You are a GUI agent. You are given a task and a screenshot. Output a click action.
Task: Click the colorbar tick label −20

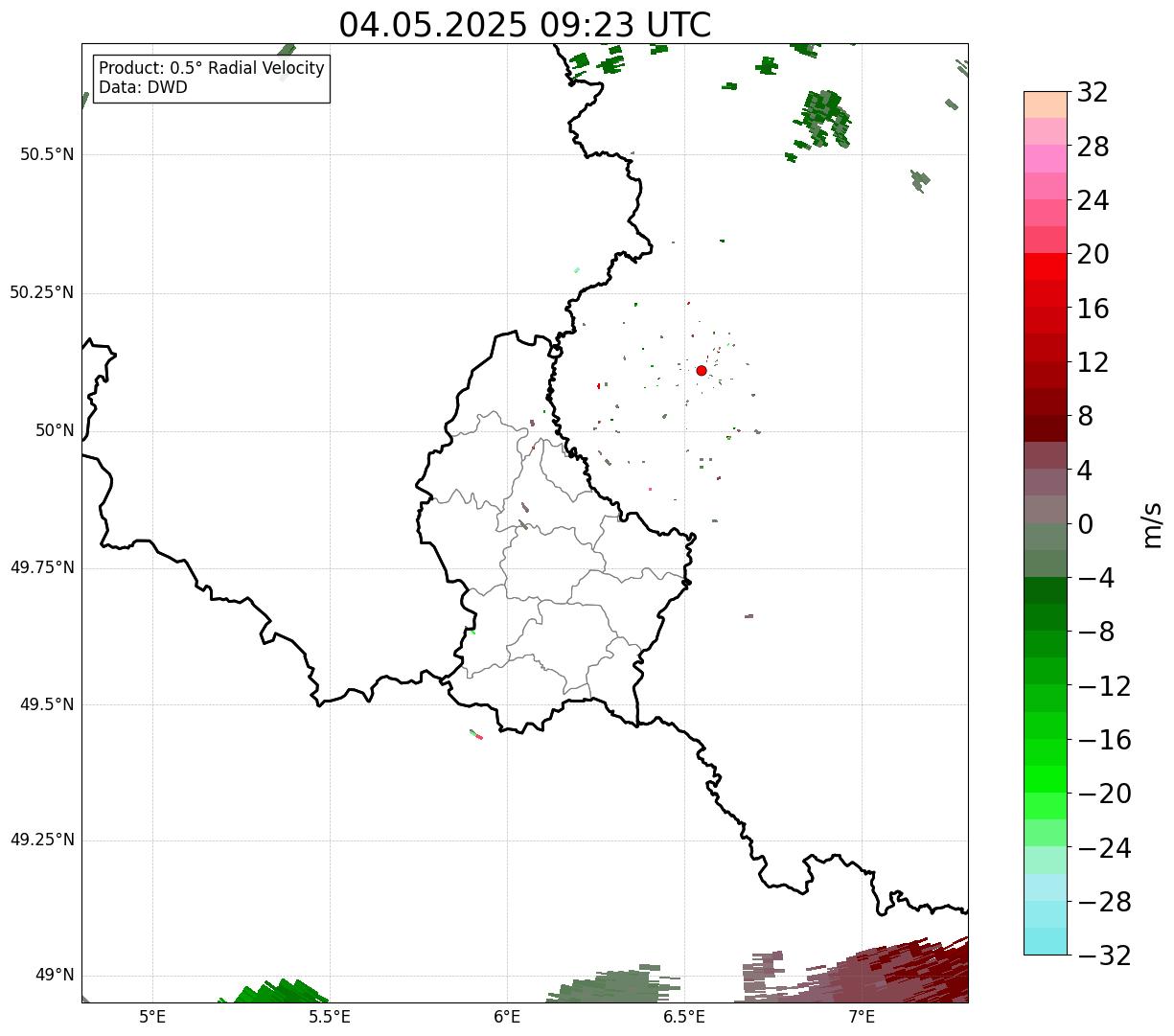[1104, 794]
